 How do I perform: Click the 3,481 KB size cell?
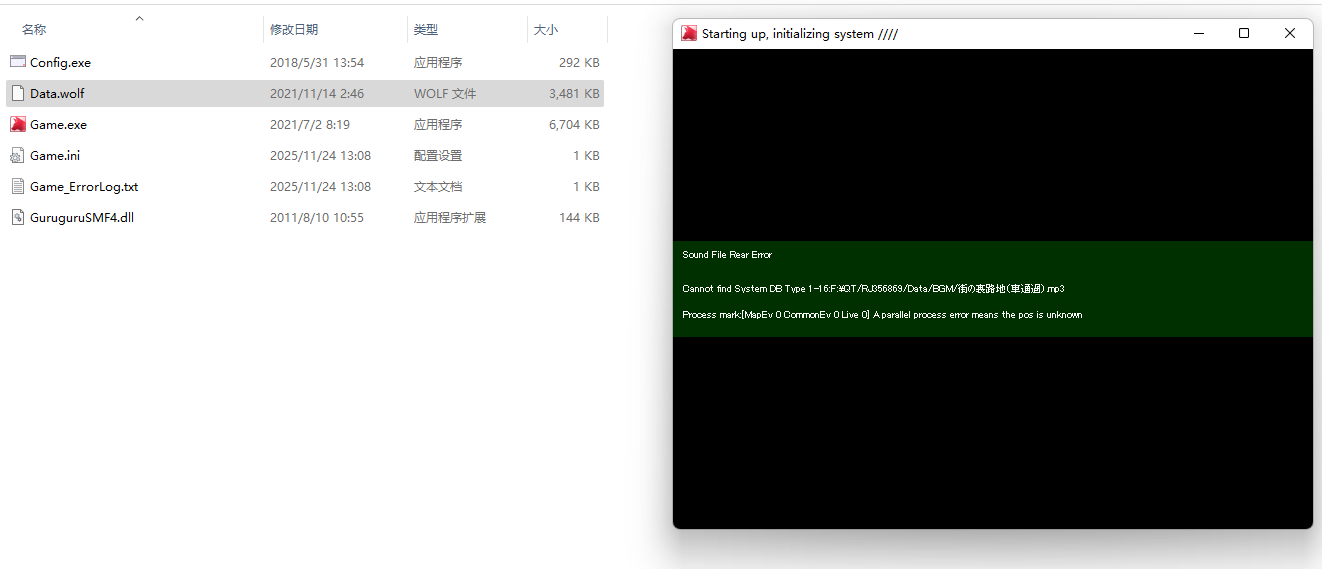tap(574, 93)
